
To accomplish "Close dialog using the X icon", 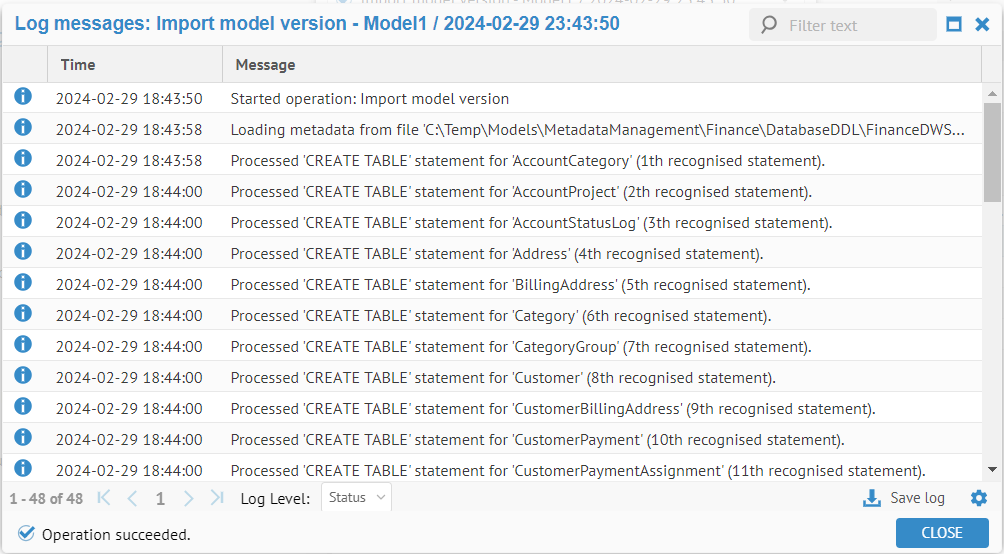I will [x=982, y=24].
